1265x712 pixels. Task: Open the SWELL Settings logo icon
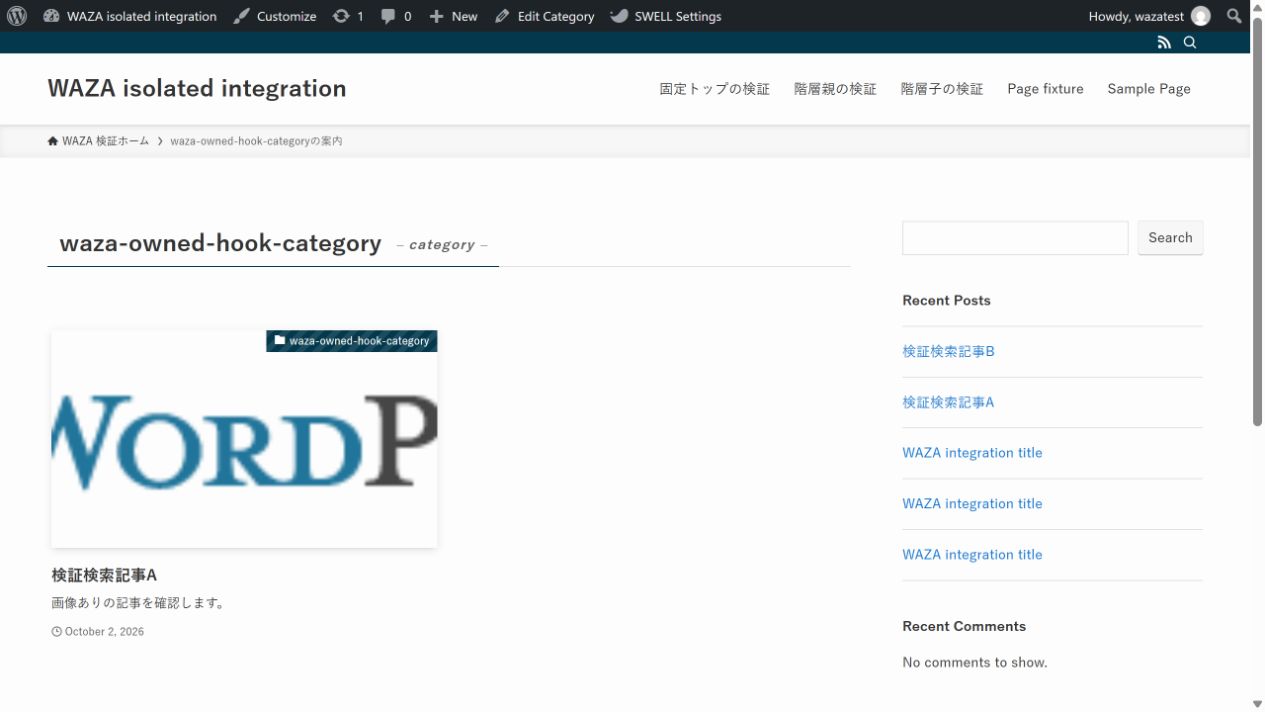619,16
